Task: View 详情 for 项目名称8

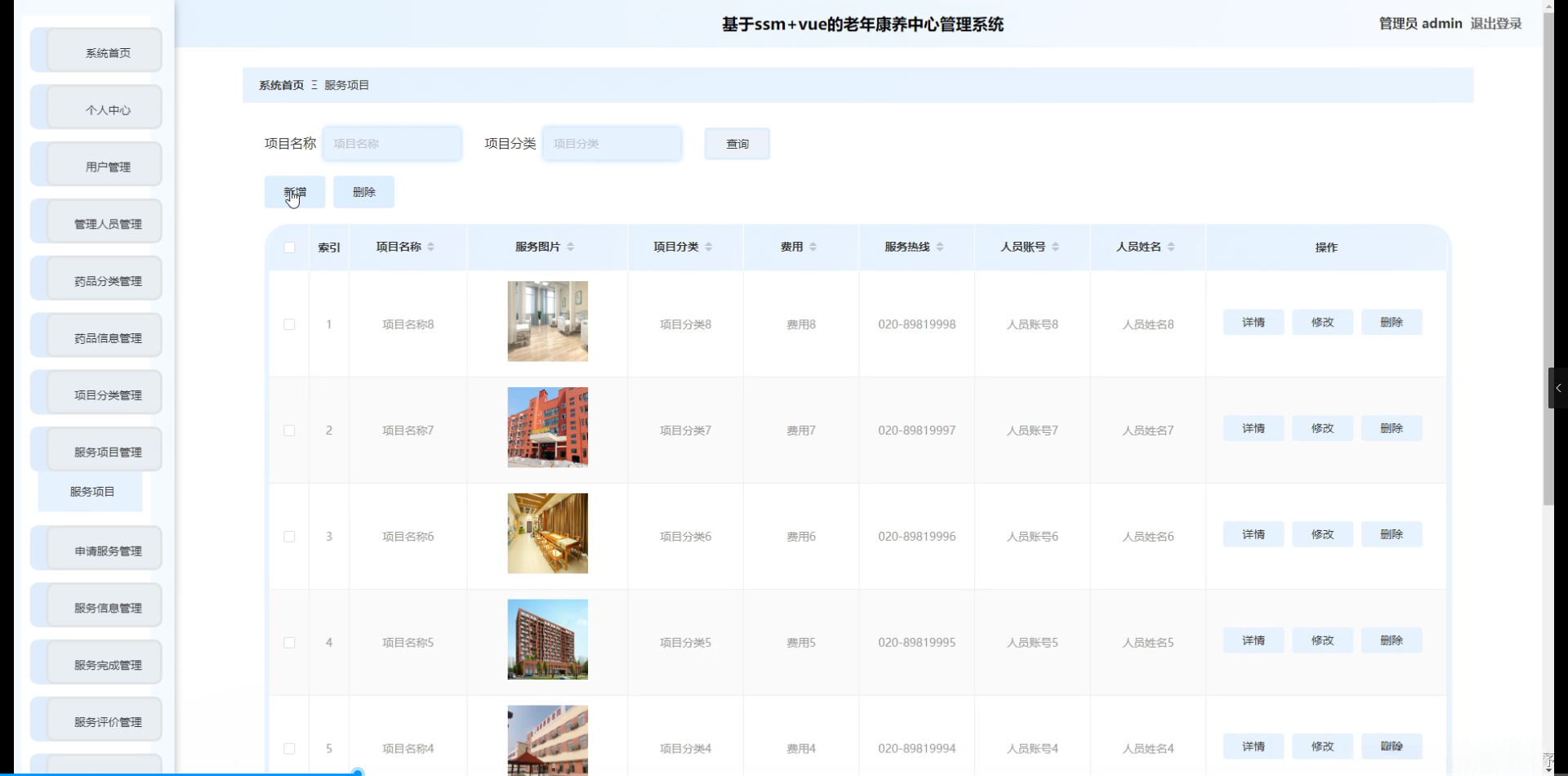Action: click(x=1254, y=323)
